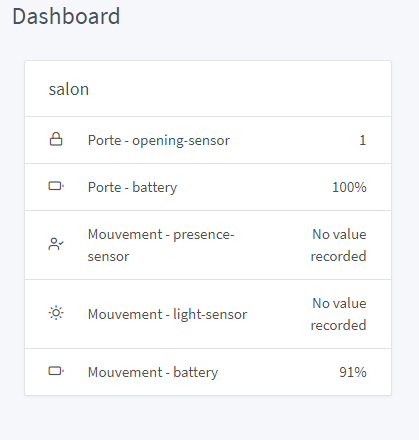Select the Mouvement - presence-sensor label

point(161,245)
